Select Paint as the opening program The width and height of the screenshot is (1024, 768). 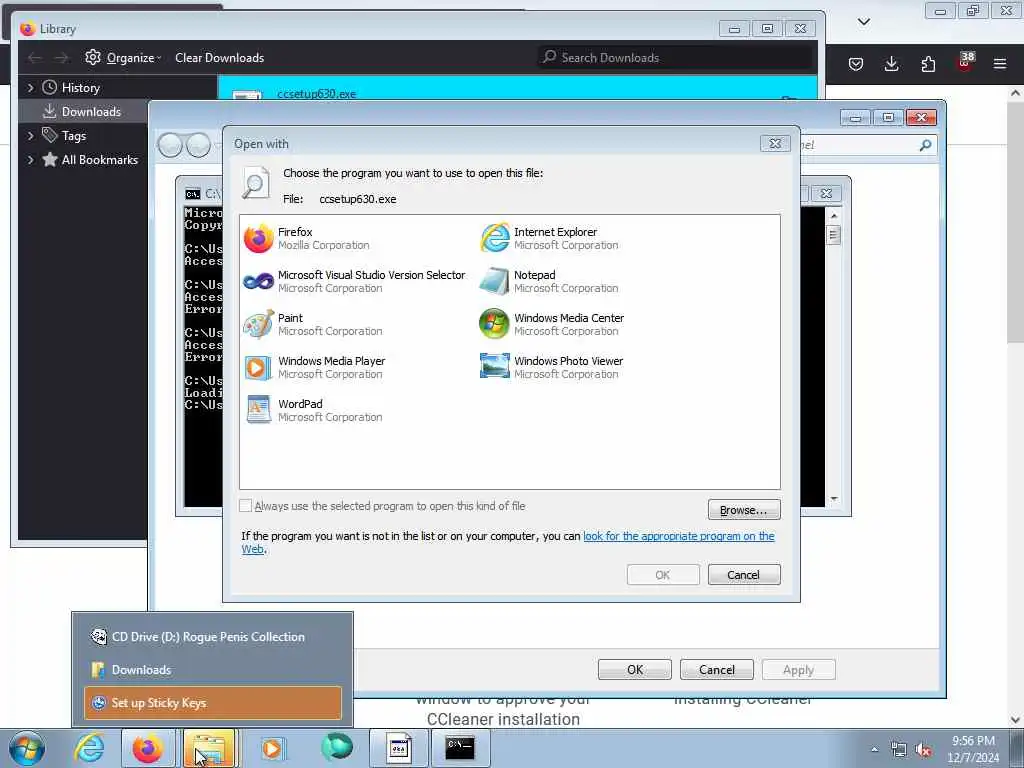[313, 325]
